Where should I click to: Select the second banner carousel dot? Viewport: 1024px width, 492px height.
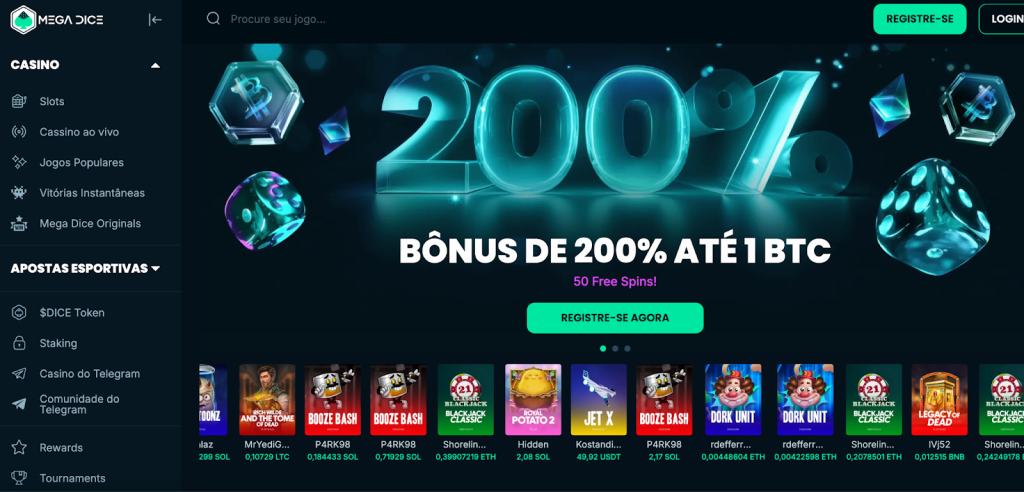615,349
